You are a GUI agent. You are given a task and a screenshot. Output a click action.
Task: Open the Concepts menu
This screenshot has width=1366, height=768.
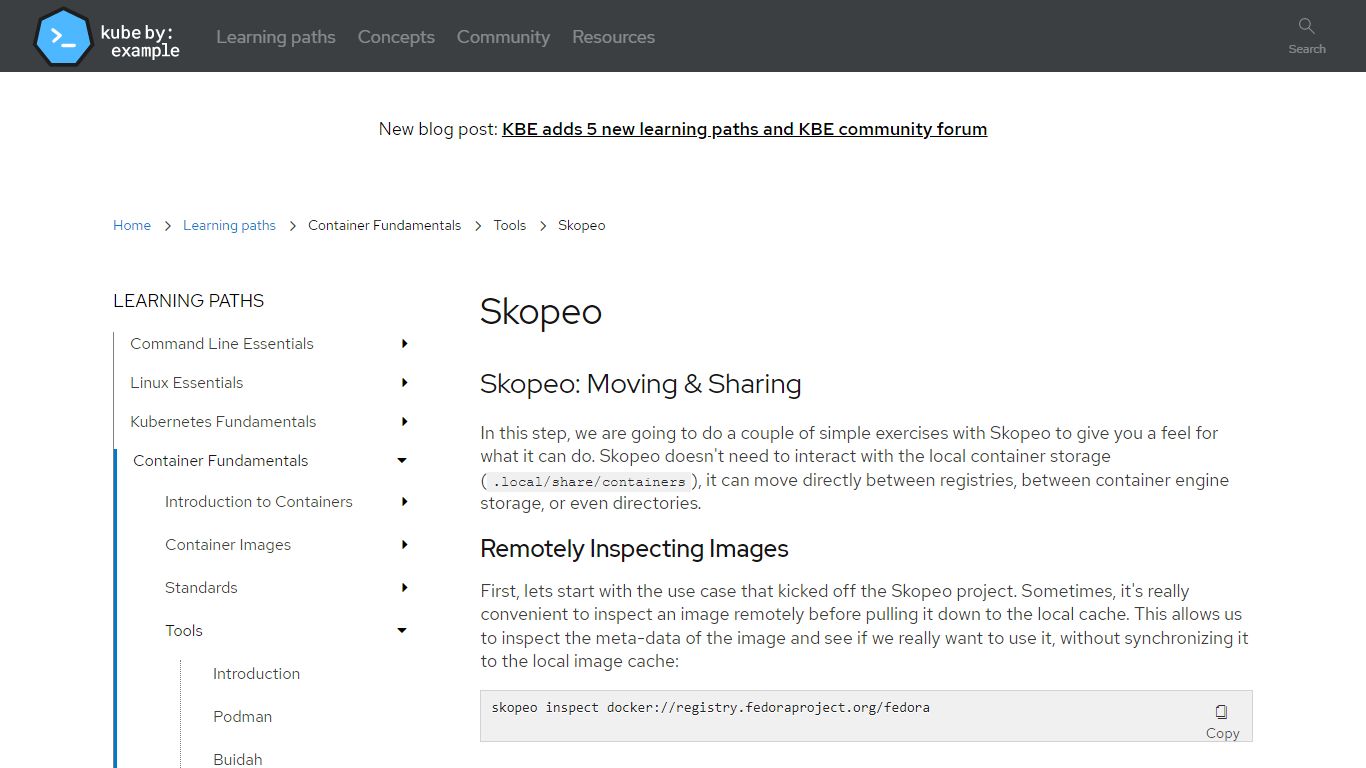pyautogui.click(x=396, y=37)
